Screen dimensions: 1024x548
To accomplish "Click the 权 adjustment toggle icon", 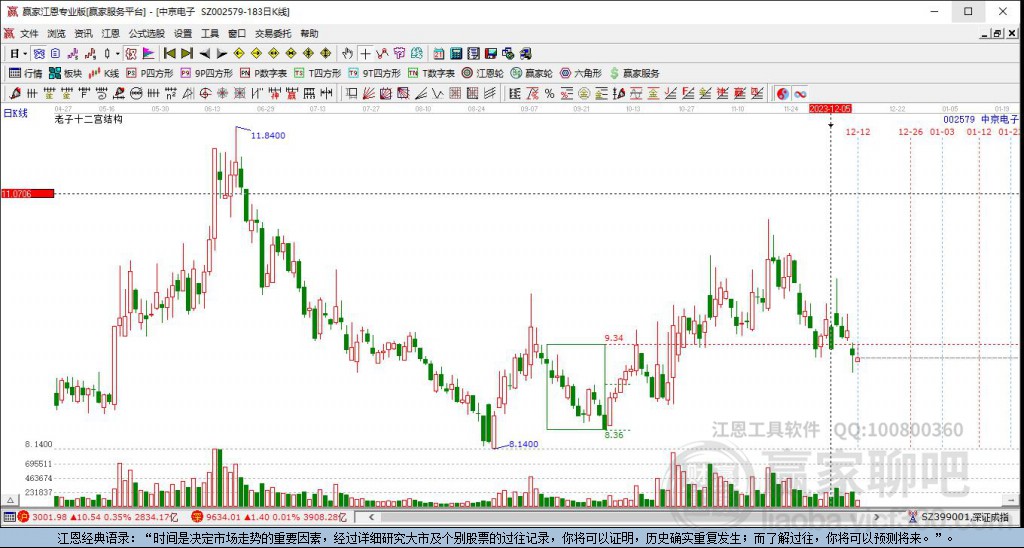I will click(x=131, y=54).
